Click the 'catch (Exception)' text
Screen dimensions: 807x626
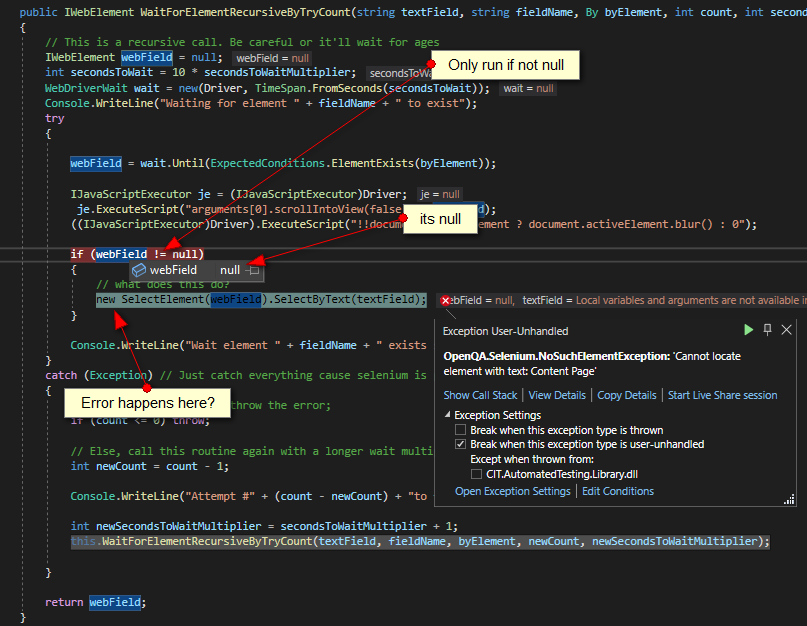coord(99,375)
